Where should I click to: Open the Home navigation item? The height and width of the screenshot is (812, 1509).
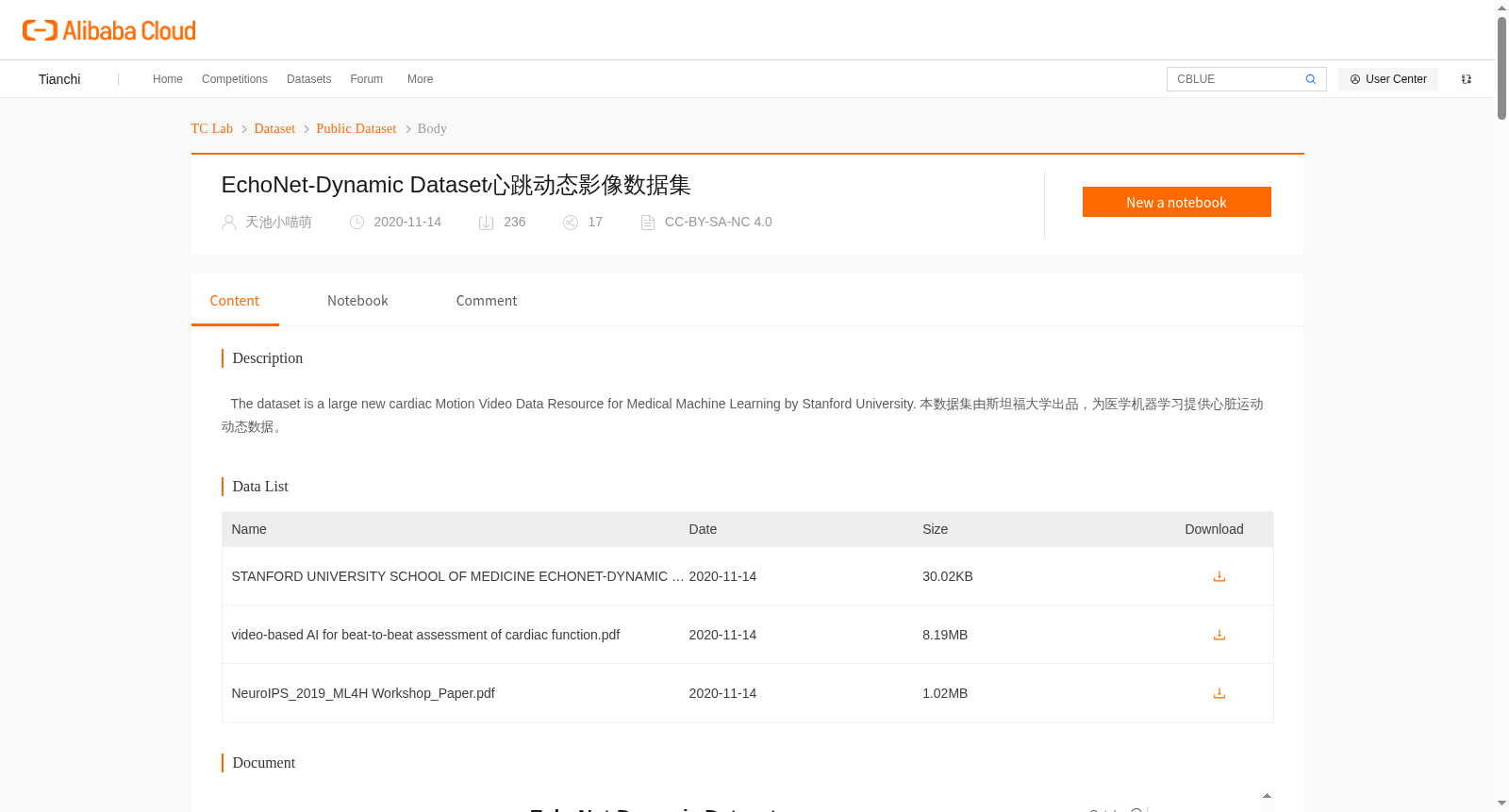[168, 79]
